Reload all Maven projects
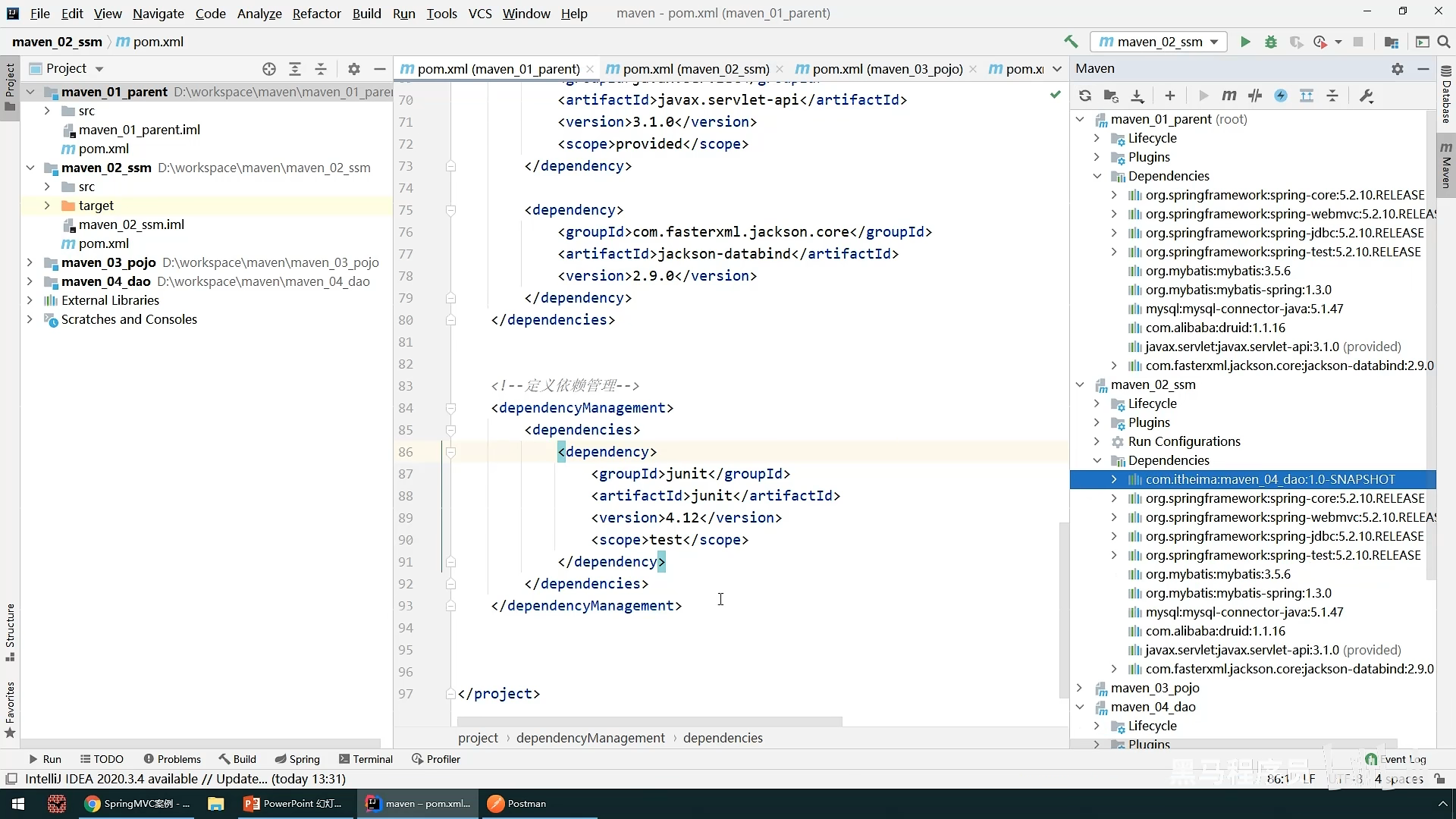This screenshot has width=1456, height=819. pos(1085,96)
